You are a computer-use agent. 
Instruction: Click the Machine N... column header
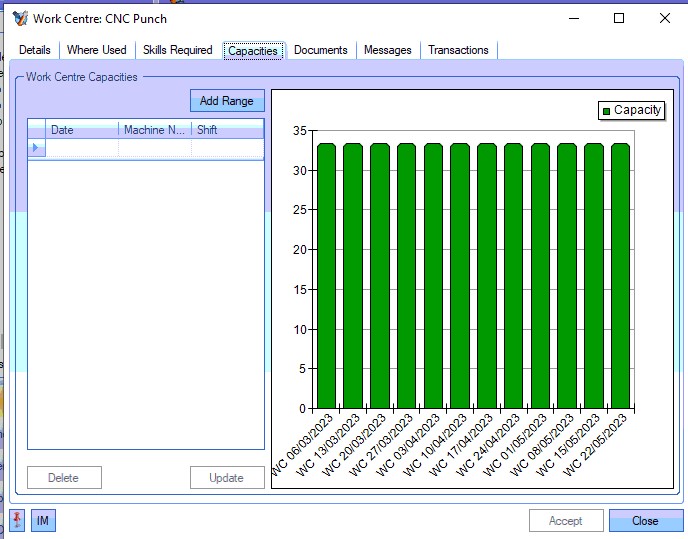click(155, 130)
